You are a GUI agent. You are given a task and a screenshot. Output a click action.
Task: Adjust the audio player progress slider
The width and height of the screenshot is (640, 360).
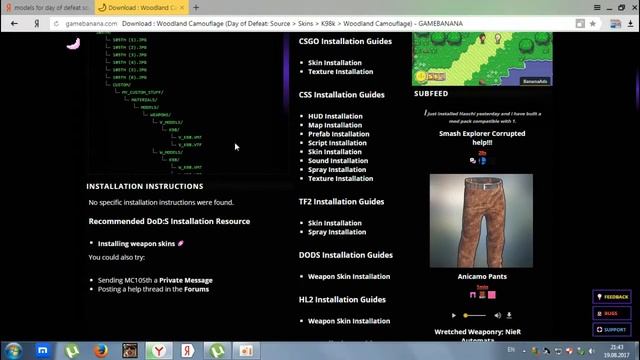point(475,315)
